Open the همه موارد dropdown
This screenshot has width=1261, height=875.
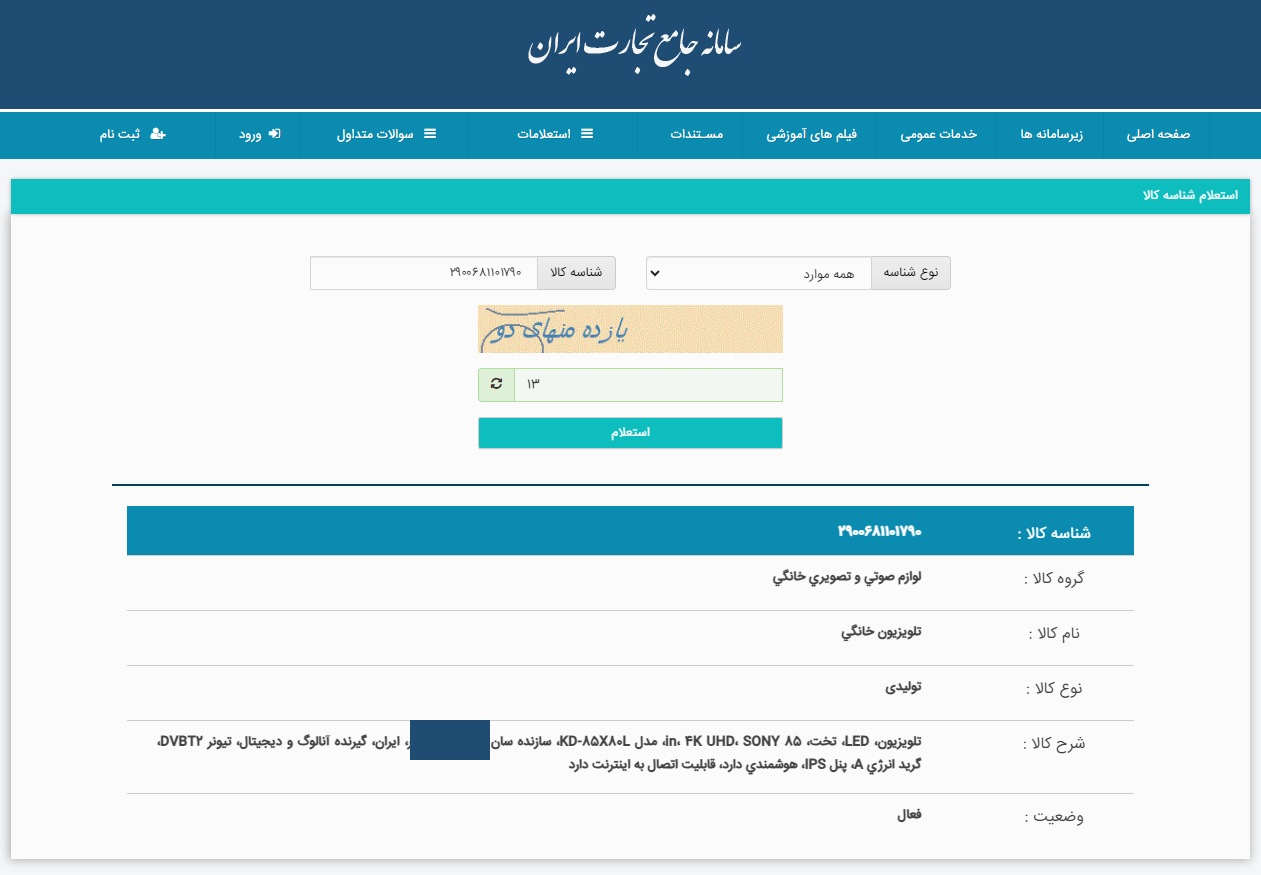[758, 272]
